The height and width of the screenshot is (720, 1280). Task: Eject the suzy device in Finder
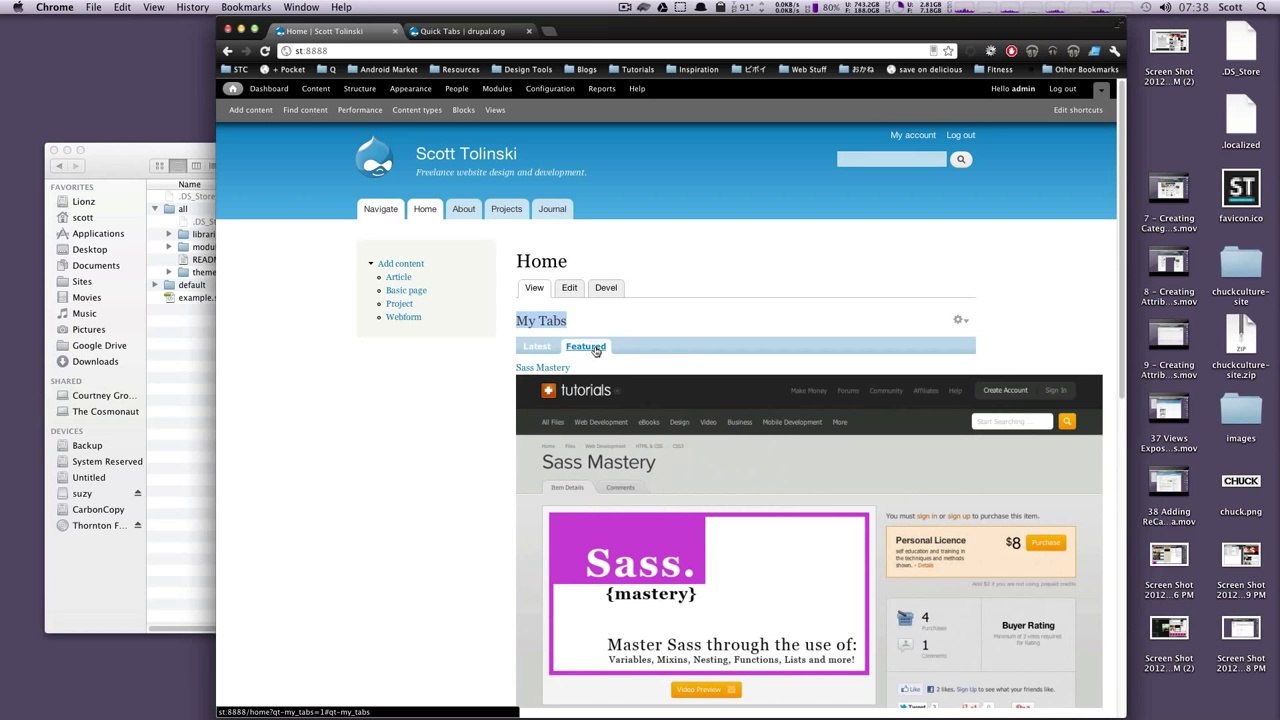(138, 493)
